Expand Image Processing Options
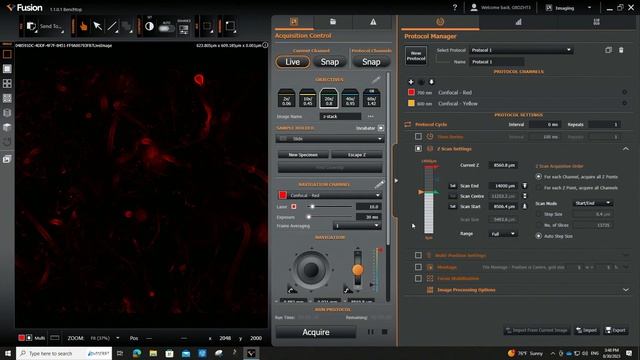Viewport: 640px width, 360px height. point(626,290)
